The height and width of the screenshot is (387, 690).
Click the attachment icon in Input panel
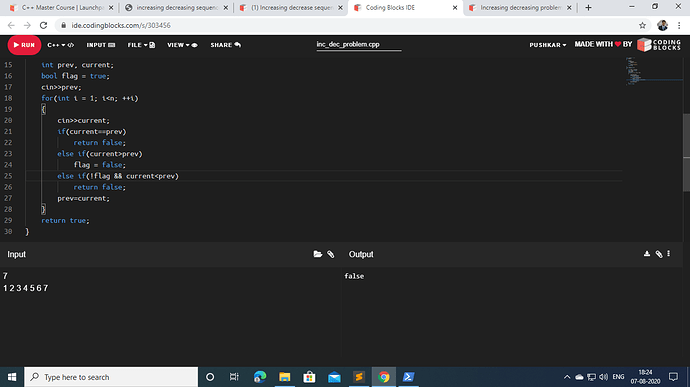pyautogui.click(x=330, y=254)
